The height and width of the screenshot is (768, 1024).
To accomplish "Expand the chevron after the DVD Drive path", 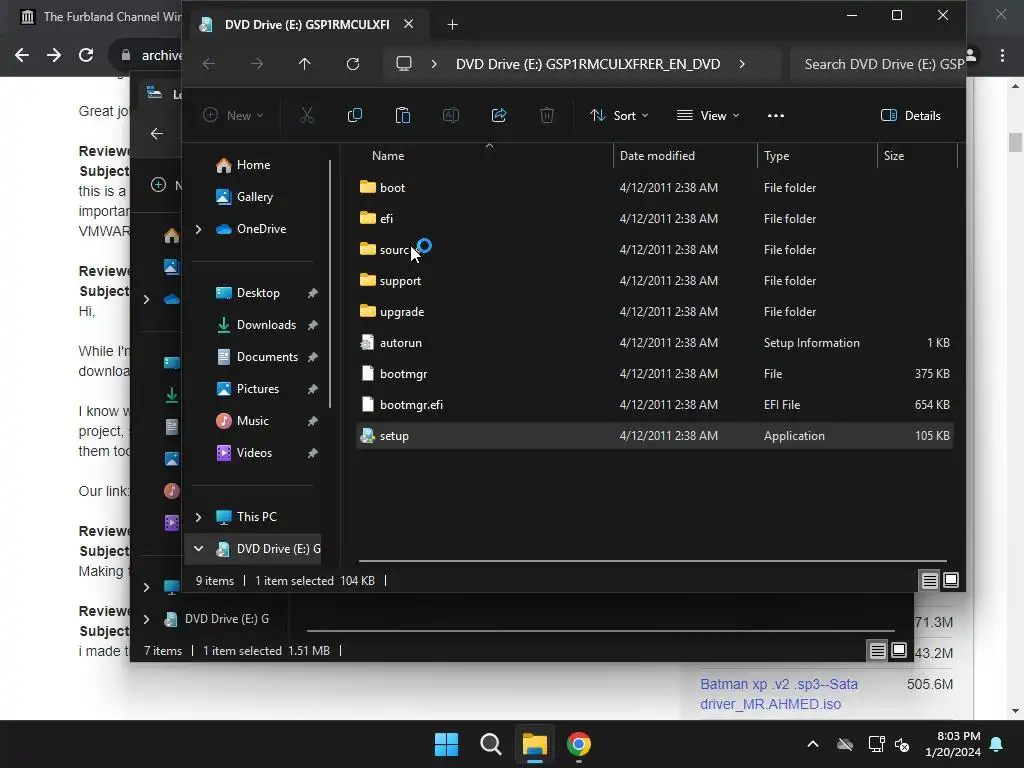I will point(742,64).
